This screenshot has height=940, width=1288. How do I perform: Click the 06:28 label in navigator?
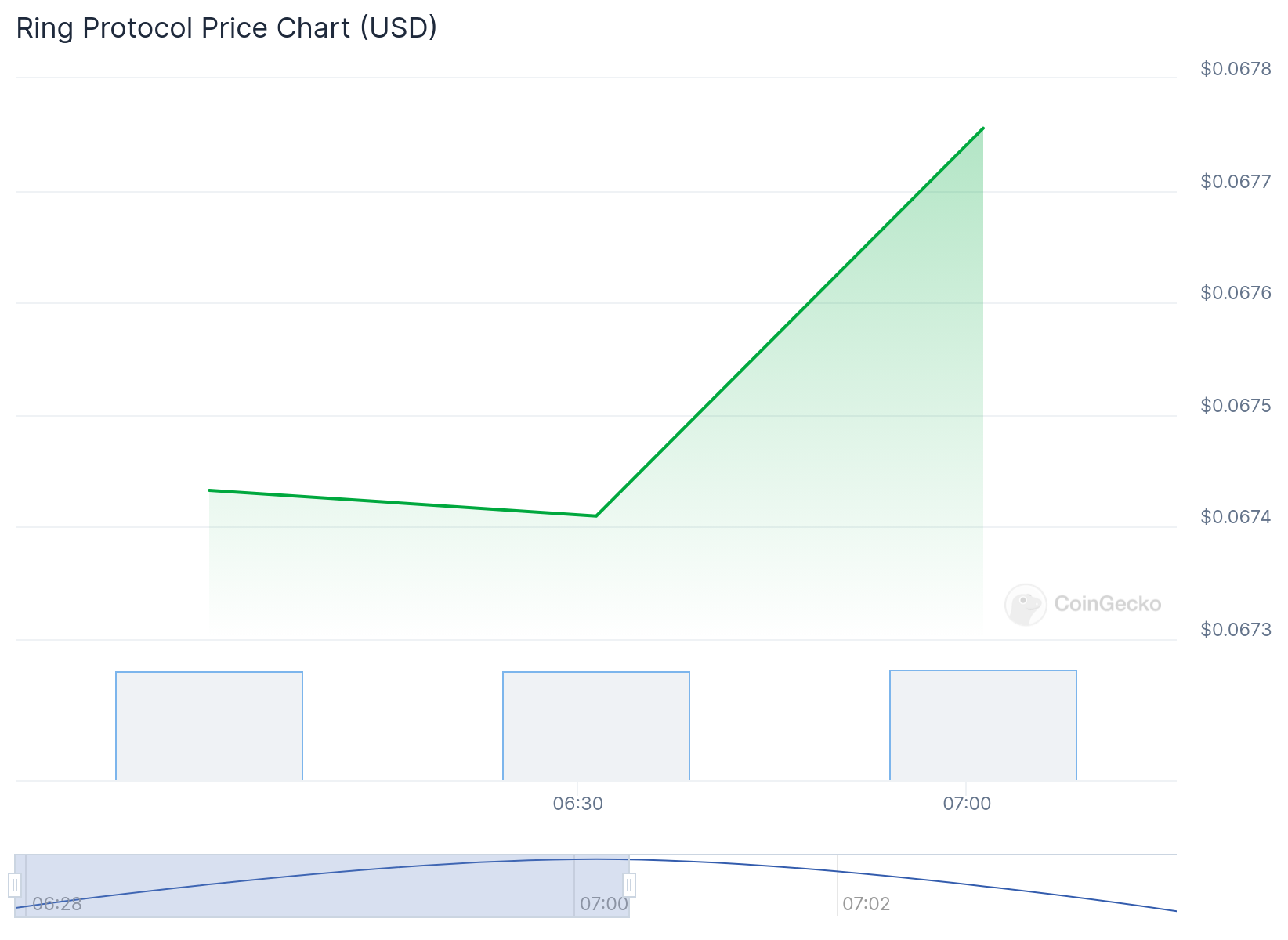pyautogui.click(x=57, y=904)
